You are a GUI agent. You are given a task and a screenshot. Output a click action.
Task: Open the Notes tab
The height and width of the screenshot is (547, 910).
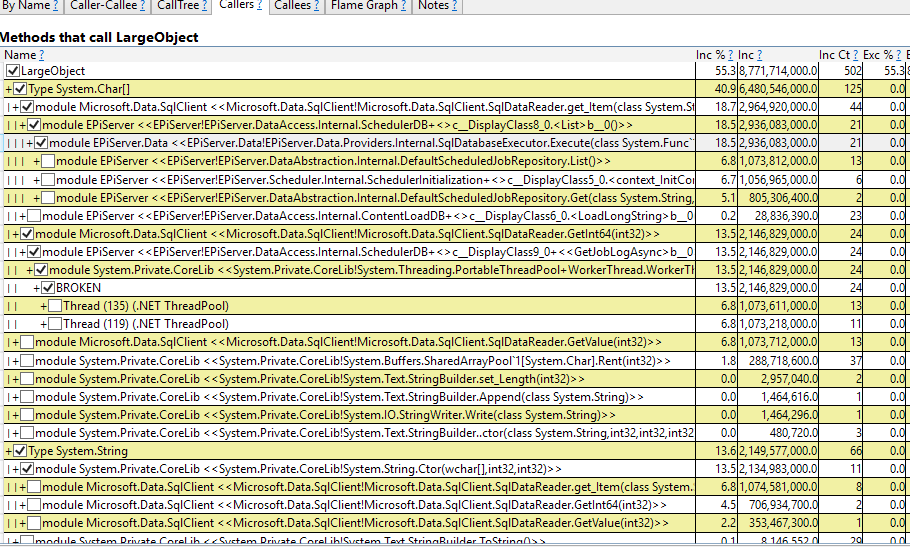433,6
